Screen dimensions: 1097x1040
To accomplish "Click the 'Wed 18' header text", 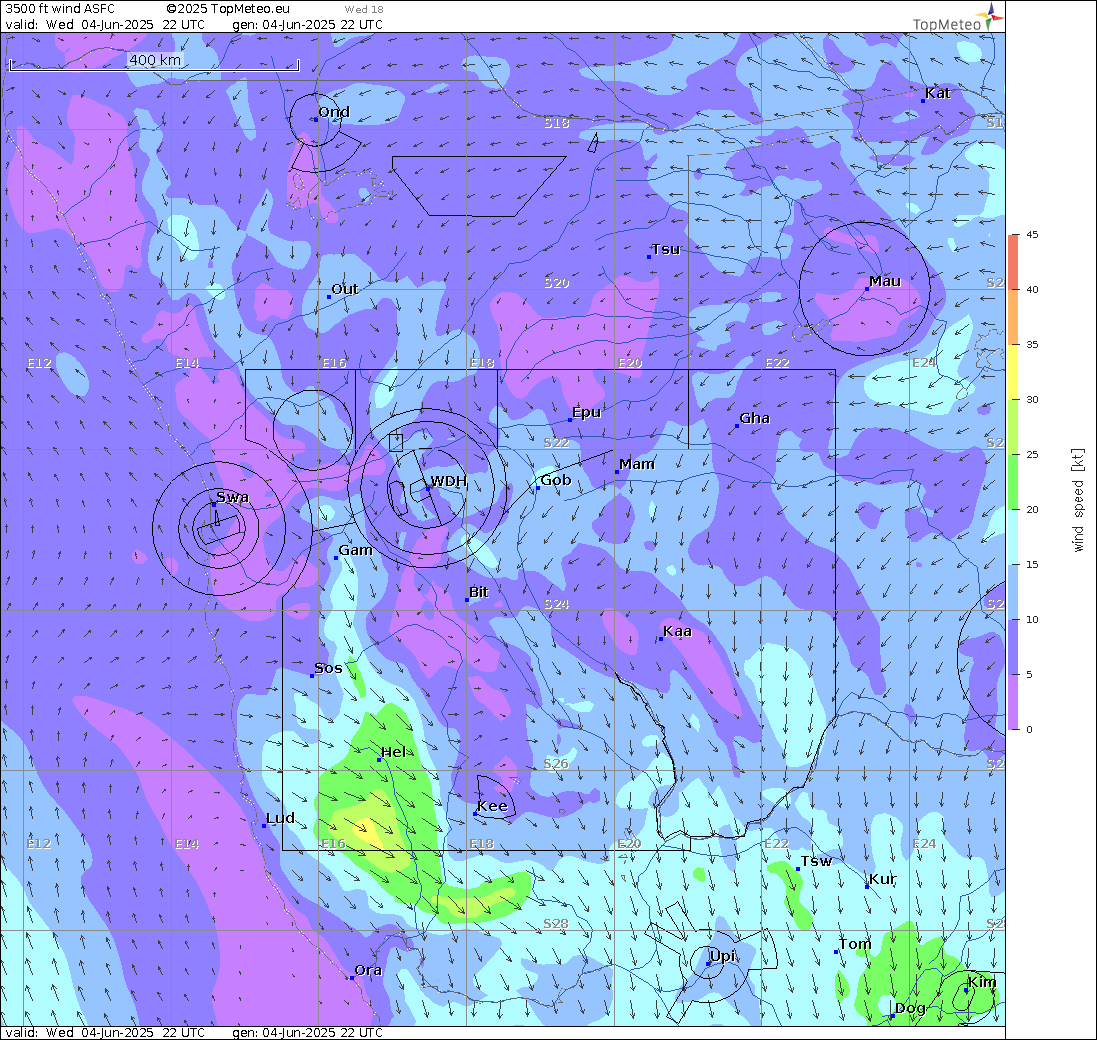I will tap(364, 10).
